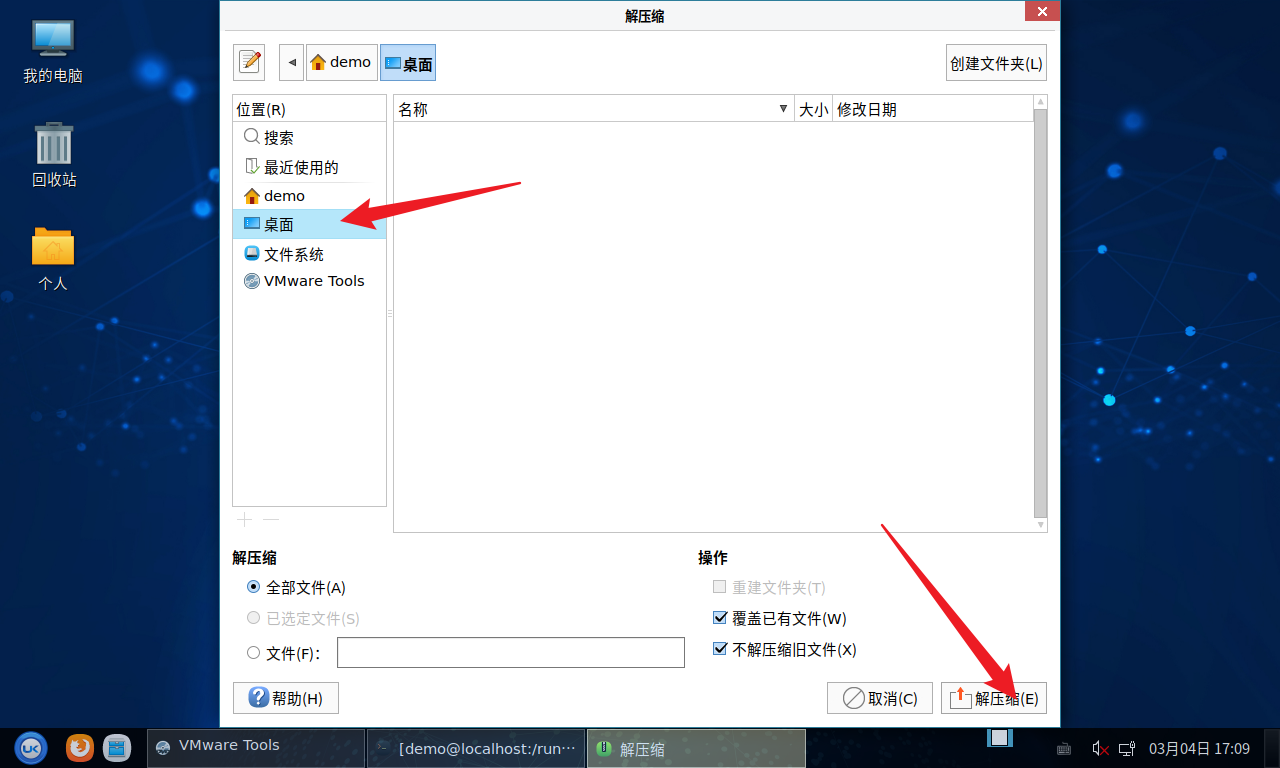
Task: Open 文件系统 in the sidebar
Action: pyautogui.click(x=309, y=254)
